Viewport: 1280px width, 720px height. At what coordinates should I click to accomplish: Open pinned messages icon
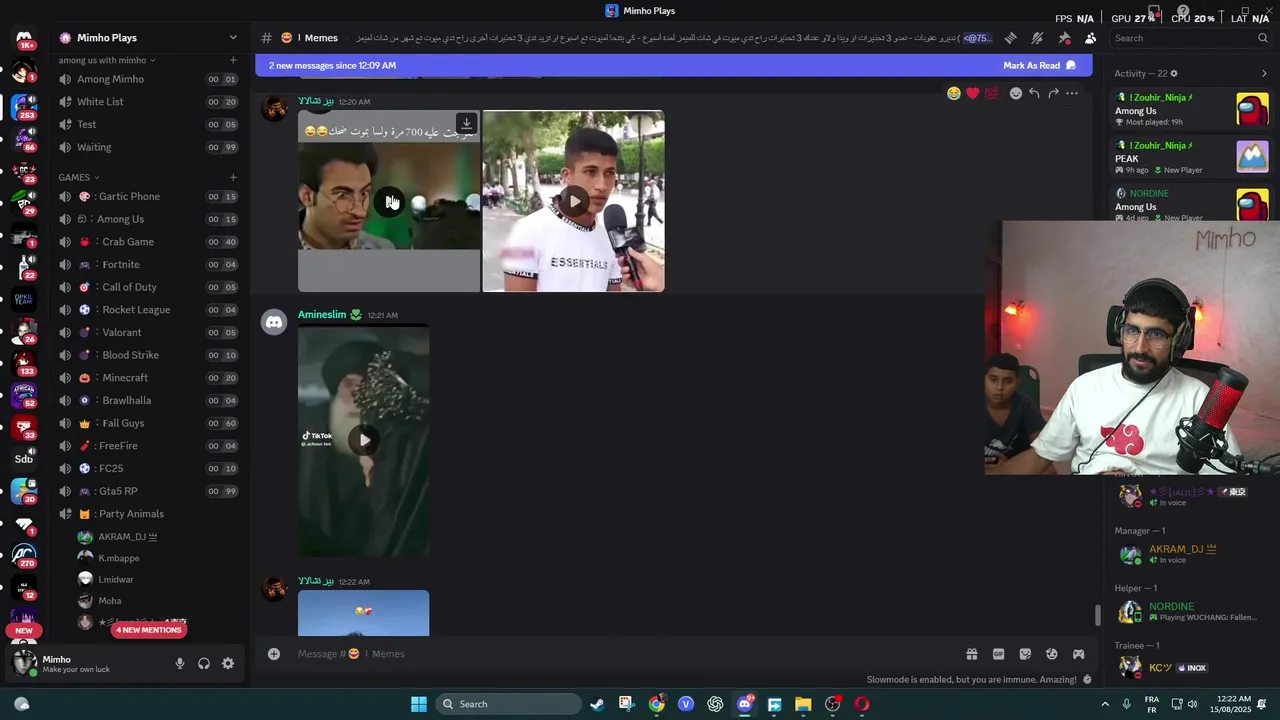1064,38
